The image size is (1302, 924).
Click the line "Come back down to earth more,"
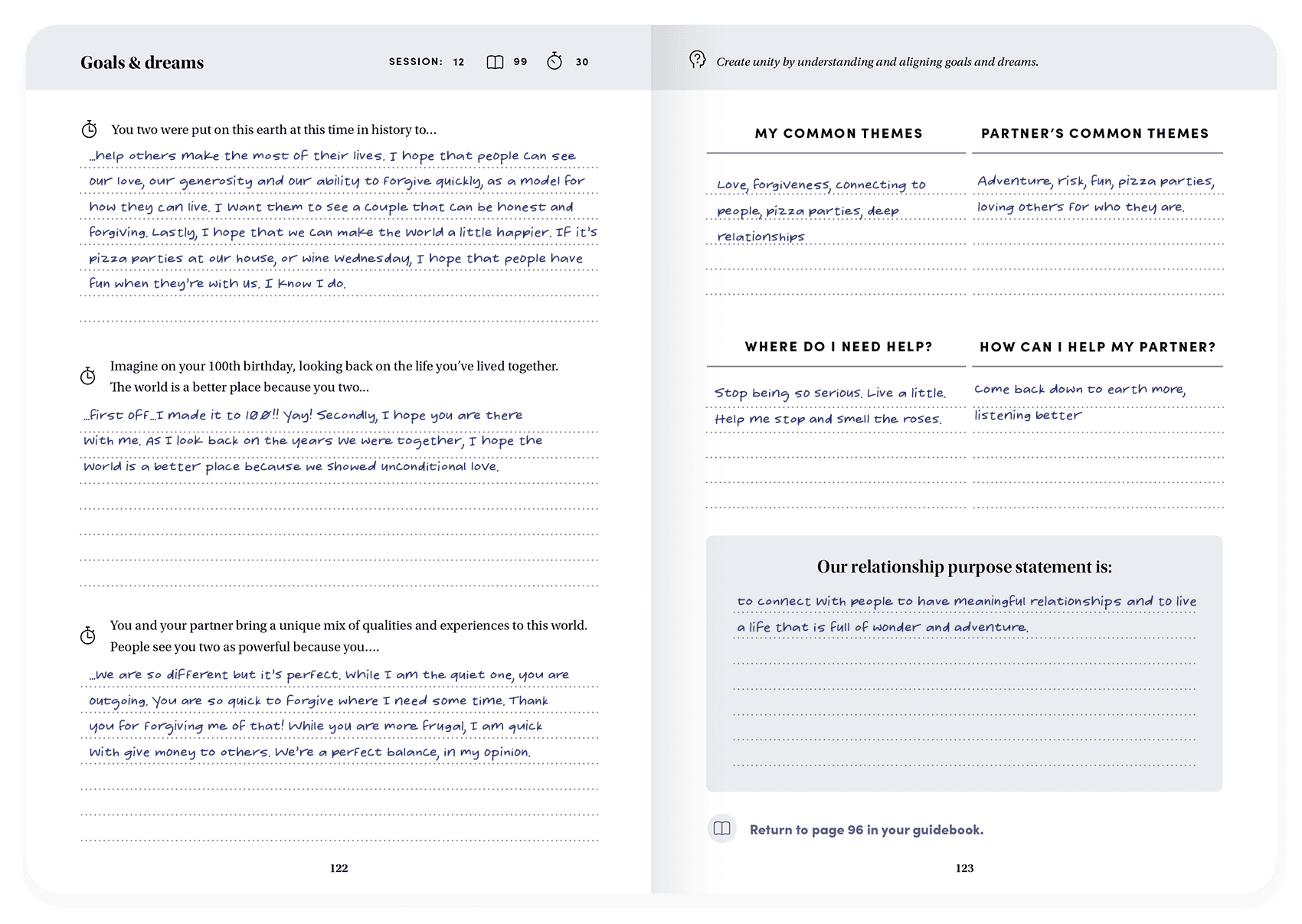pos(1080,390)
